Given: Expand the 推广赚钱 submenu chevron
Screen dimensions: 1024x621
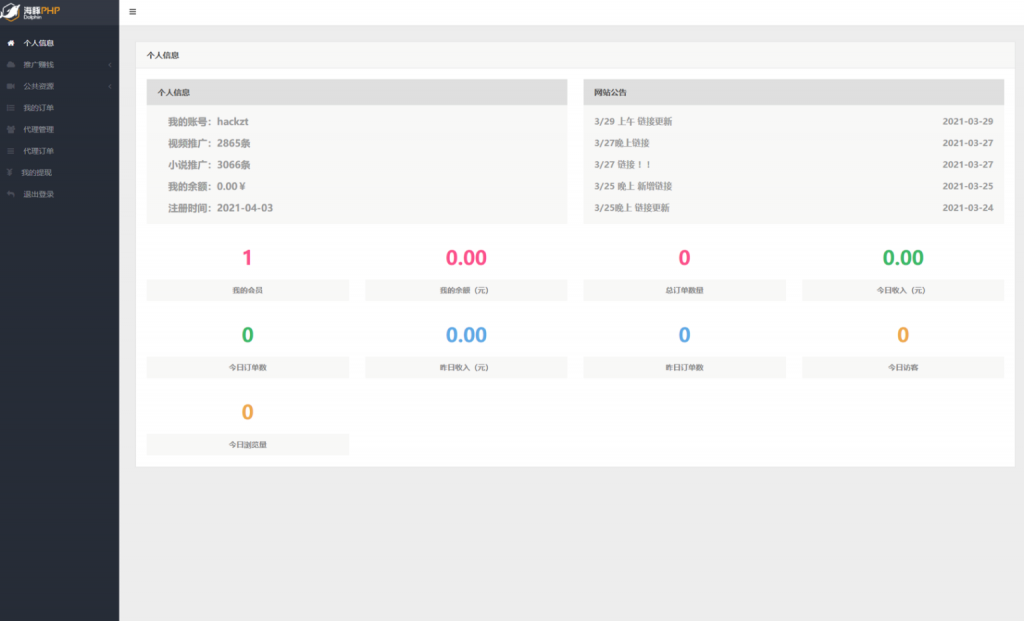Looking at the screenshot, I should 109,65.
